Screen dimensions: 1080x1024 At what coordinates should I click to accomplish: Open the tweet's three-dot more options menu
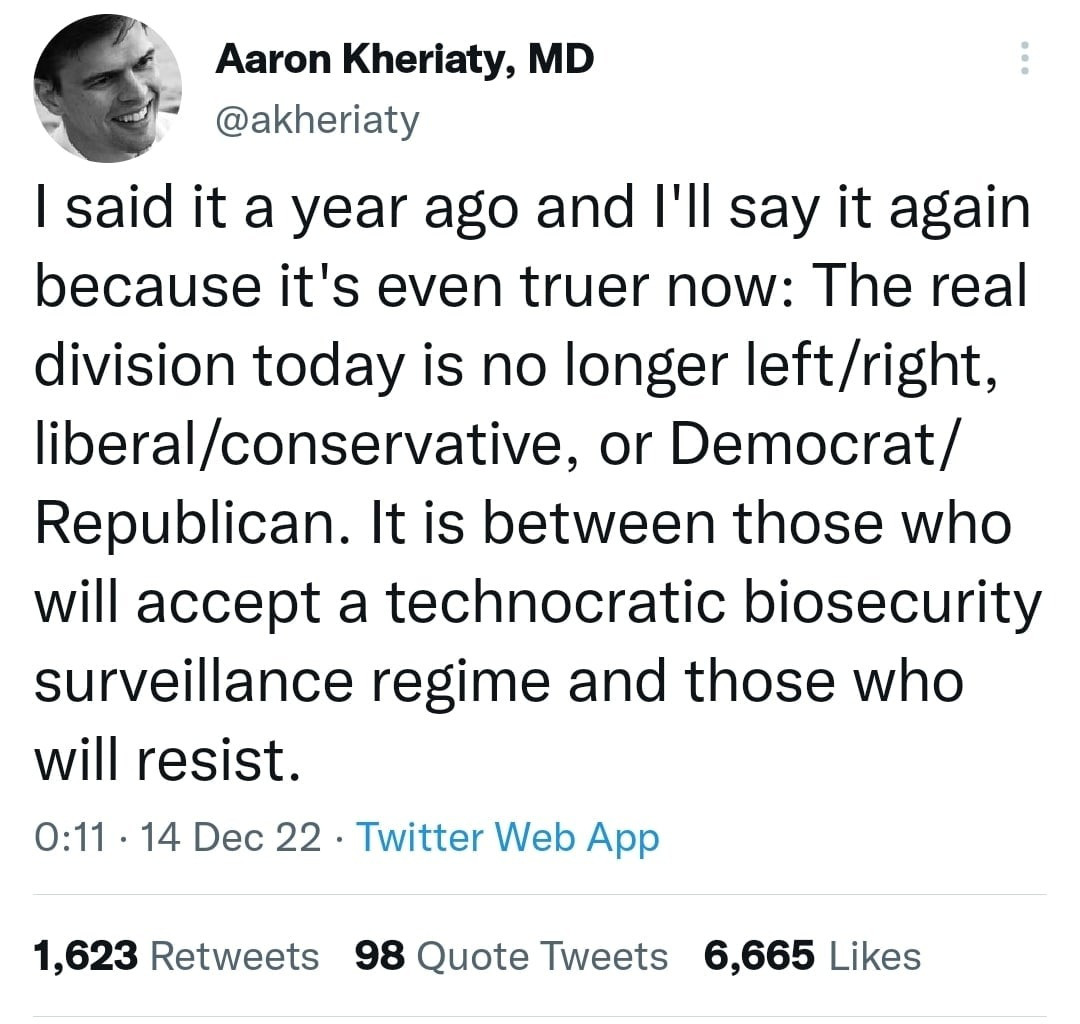(1022, 60)
